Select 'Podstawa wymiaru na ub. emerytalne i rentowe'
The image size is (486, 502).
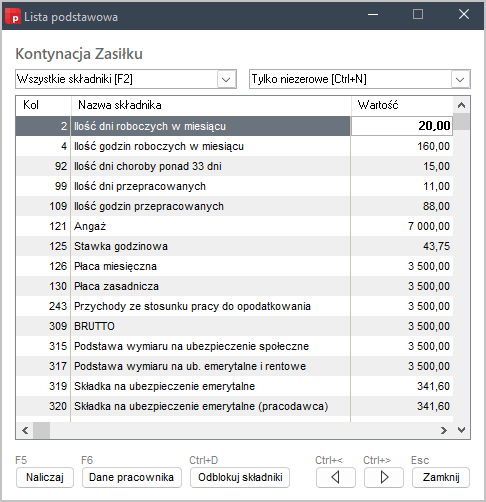(234, 366)
